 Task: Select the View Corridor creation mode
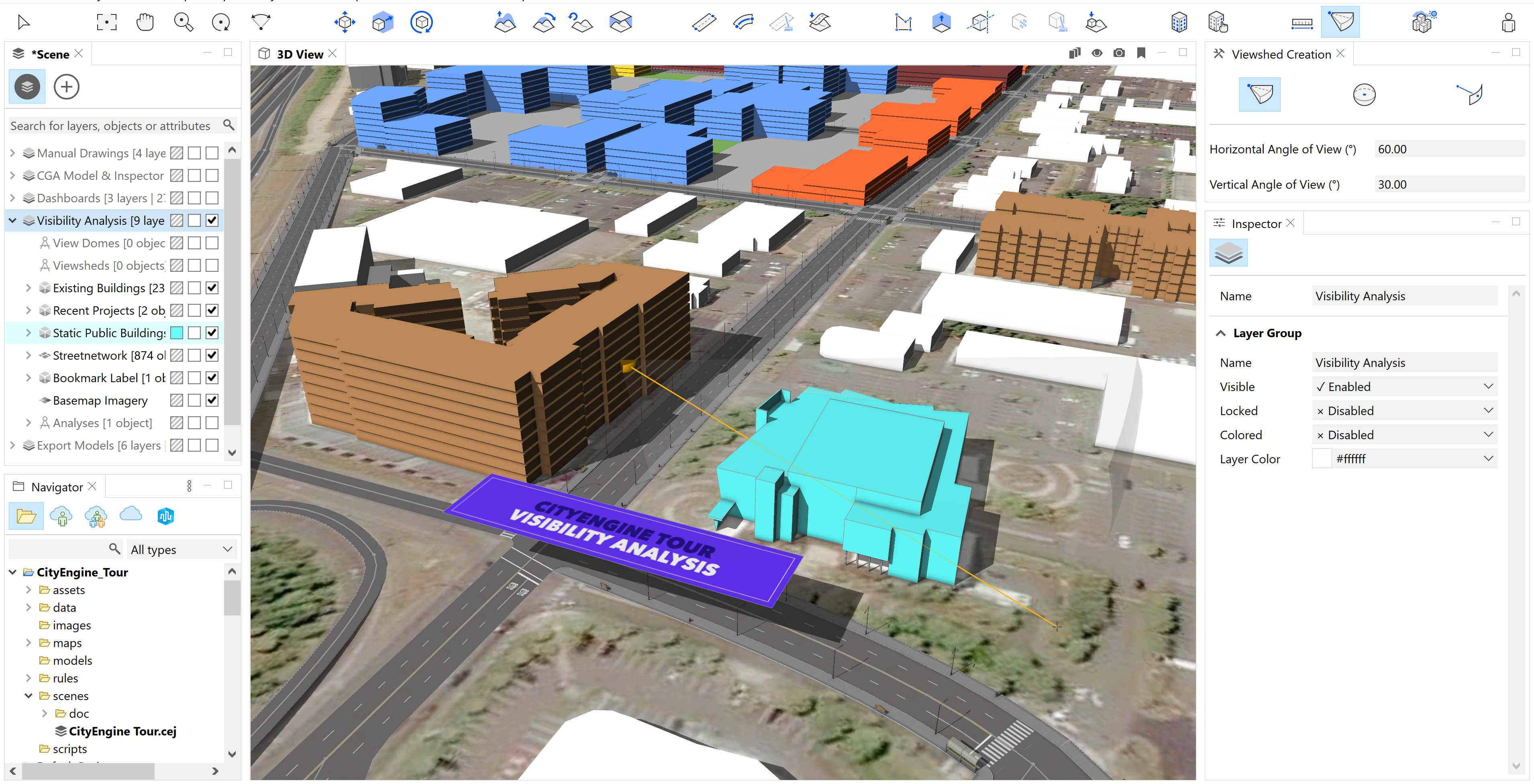tap(1469, 94)
